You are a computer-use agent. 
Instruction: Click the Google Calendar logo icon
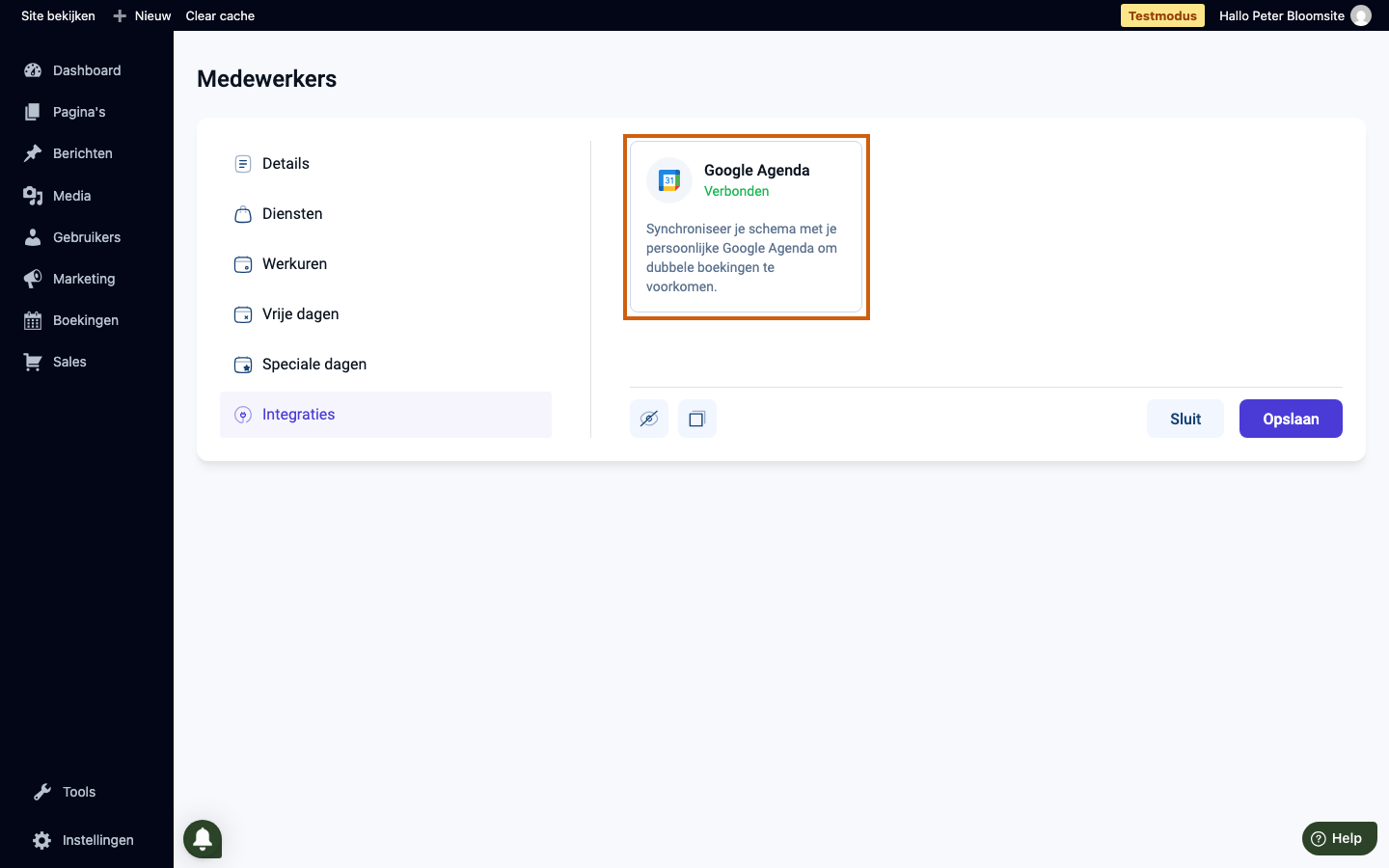coord(669,180)
